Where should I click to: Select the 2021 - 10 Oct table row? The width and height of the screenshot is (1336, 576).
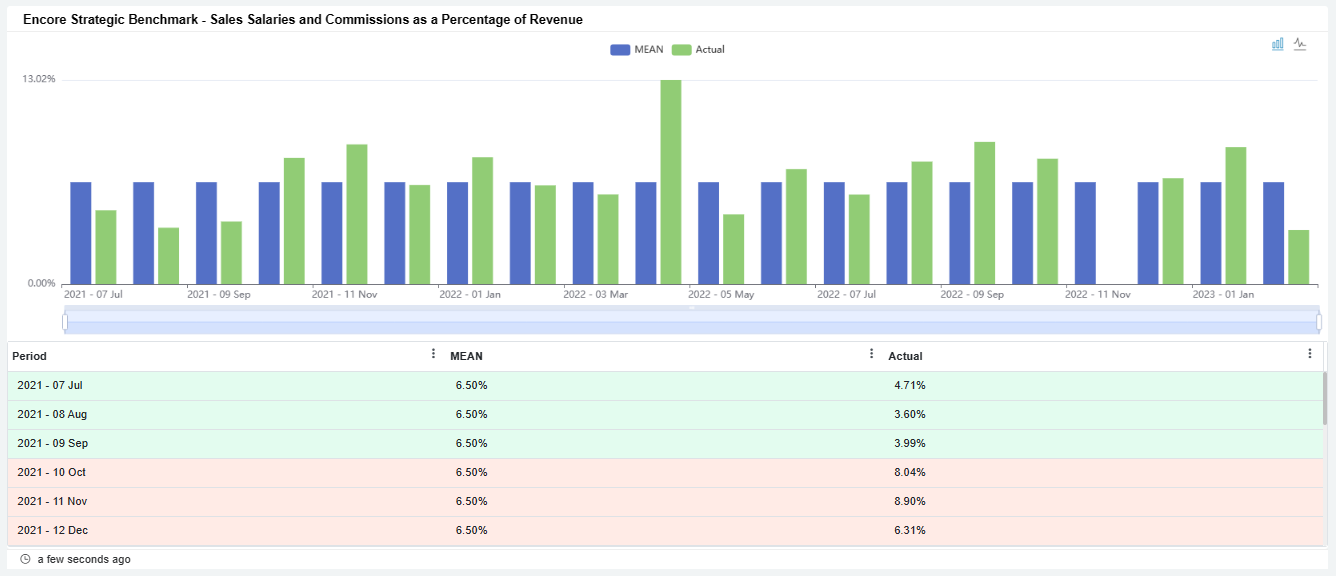tap(50, 472)
